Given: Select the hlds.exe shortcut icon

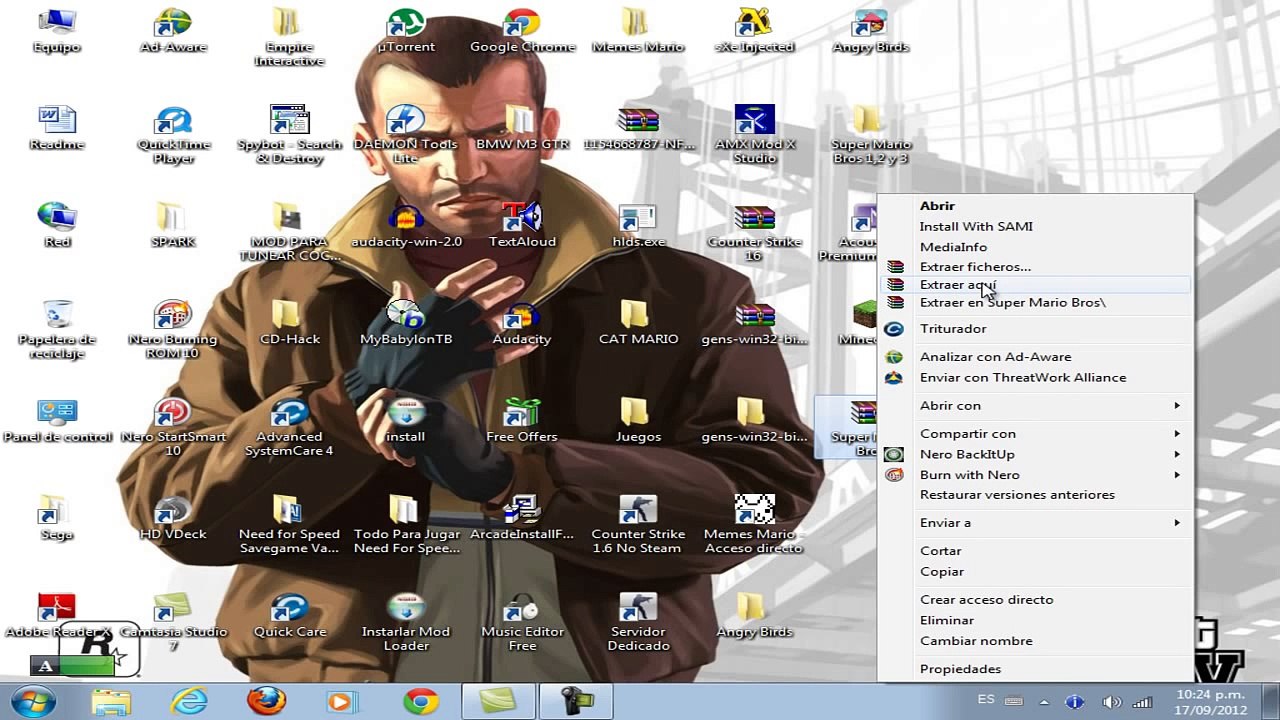Looking at the screenshot, I should [x=638, y=225].
